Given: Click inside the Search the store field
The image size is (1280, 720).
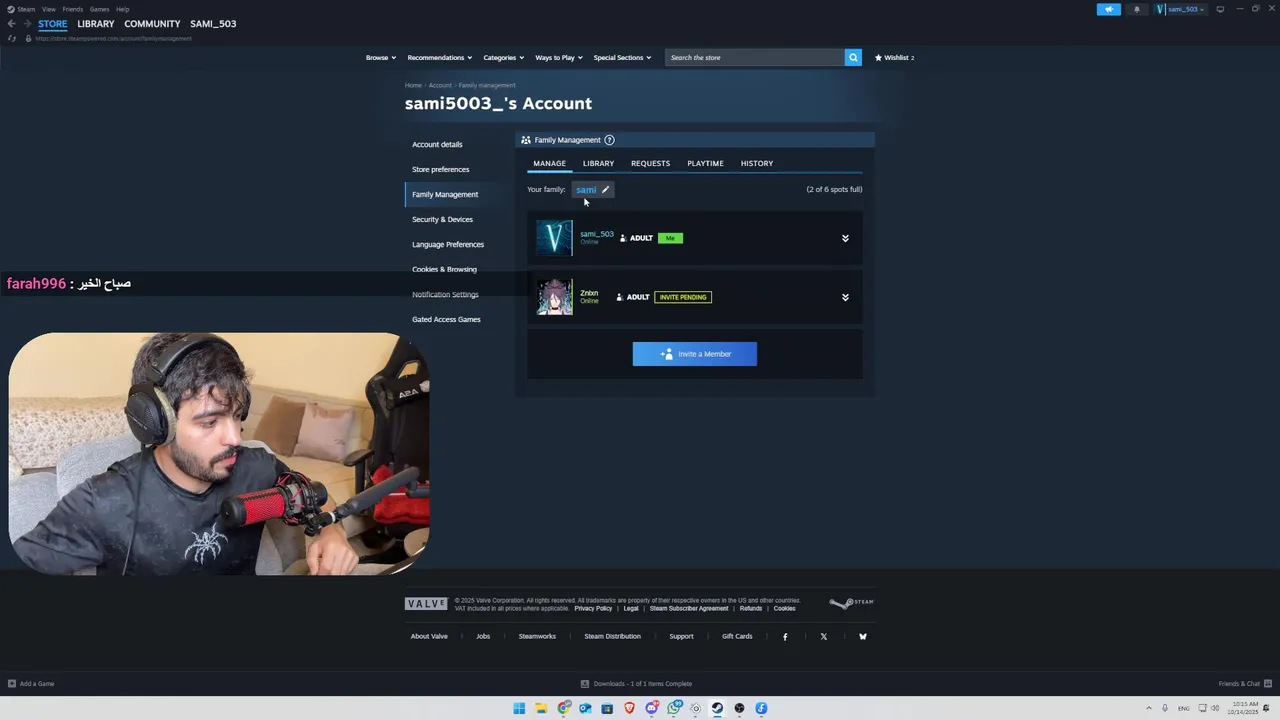Looking at the screenshot, I should coord(755,57).
